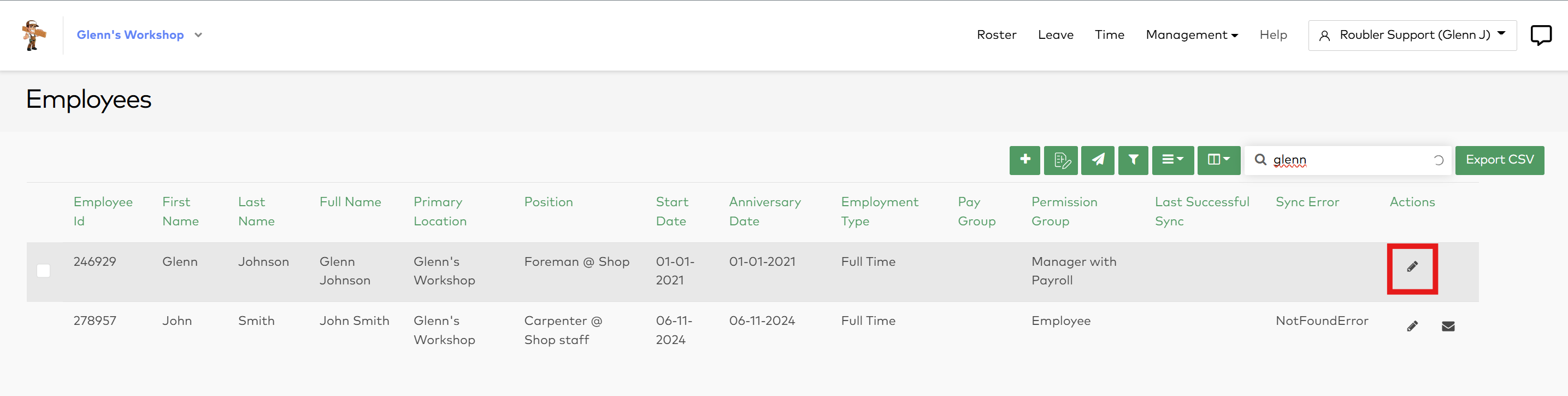This screenshot has height=396, width=1568.
Task: Go to the Roster menu item
Action: (997, 34)
